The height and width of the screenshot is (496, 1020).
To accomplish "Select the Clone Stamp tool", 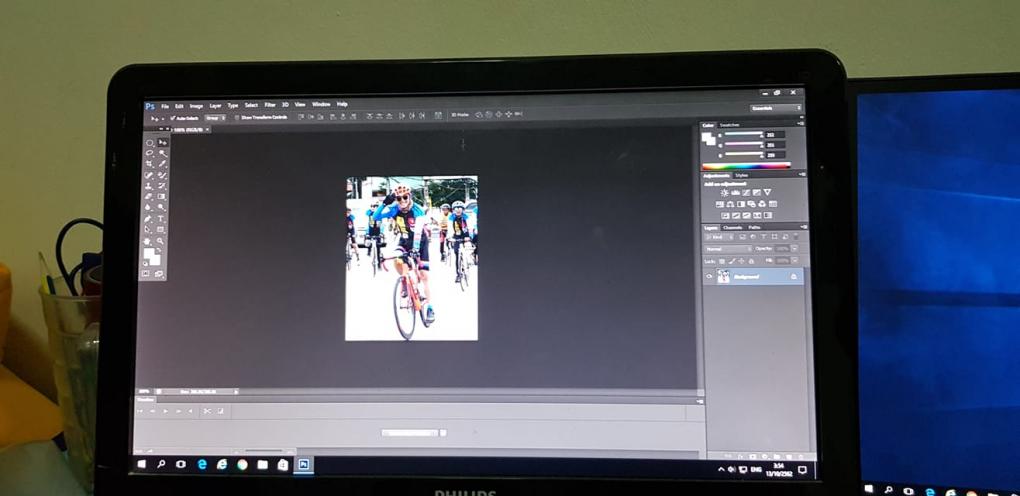I will coord(150,186).
